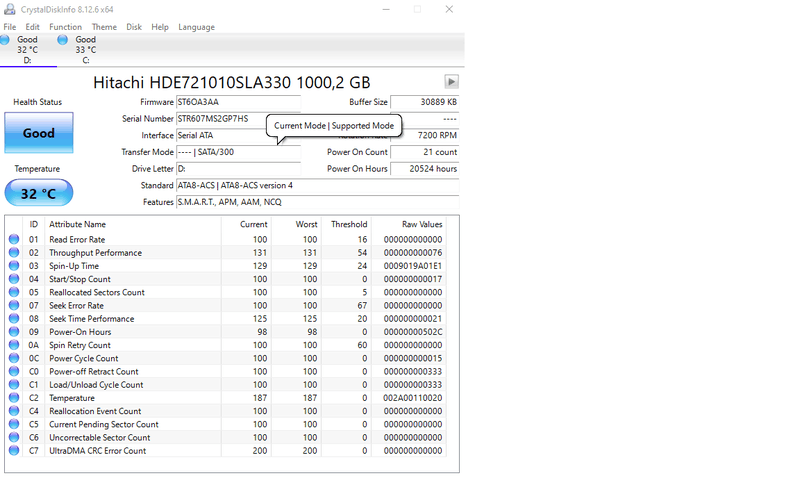Click status orb for Read Error Rate

tap(14, 240)
